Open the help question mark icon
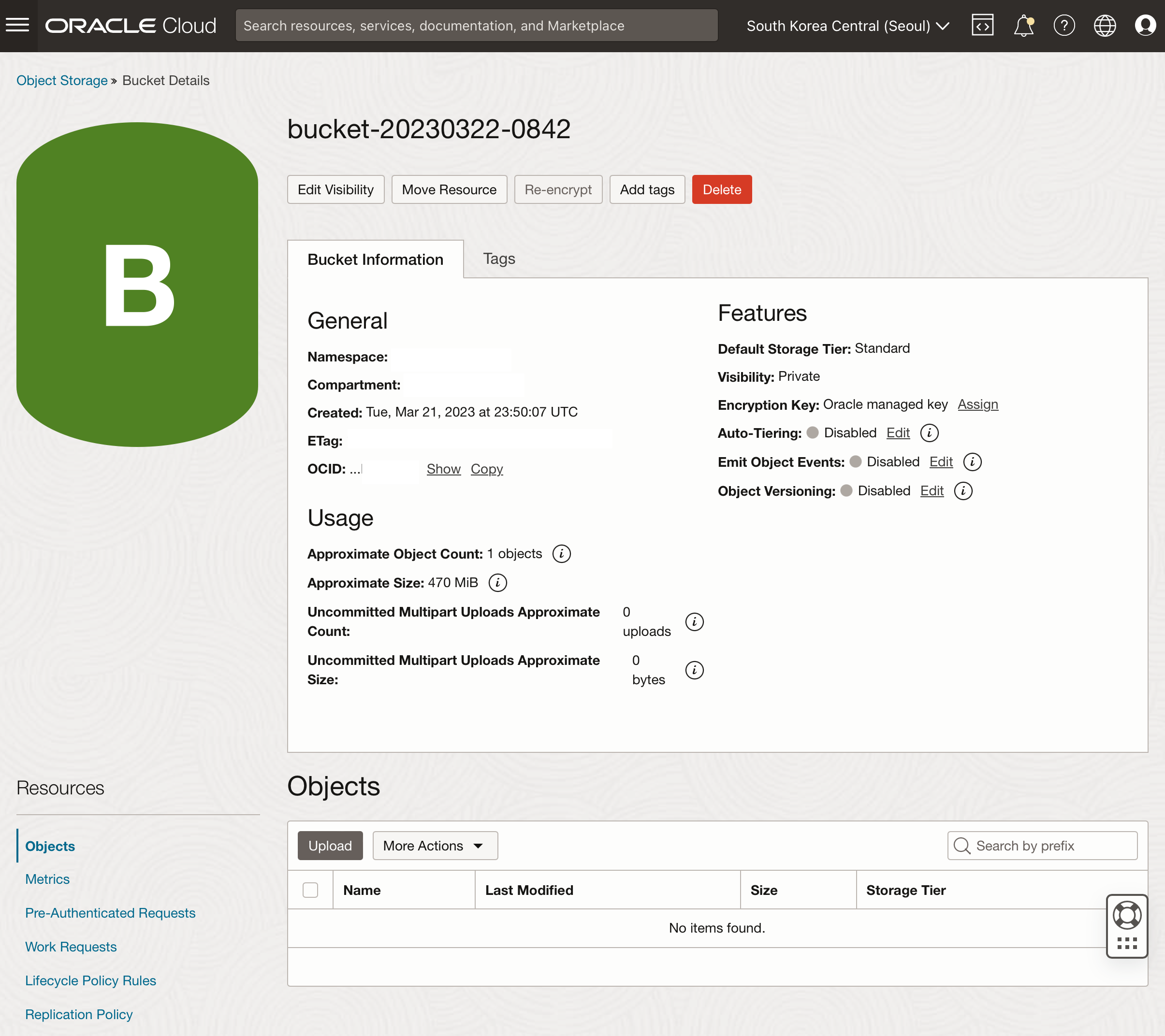Viewport: 1165px width, 1036px height. pyautogui.click(x=1063, y=26)
